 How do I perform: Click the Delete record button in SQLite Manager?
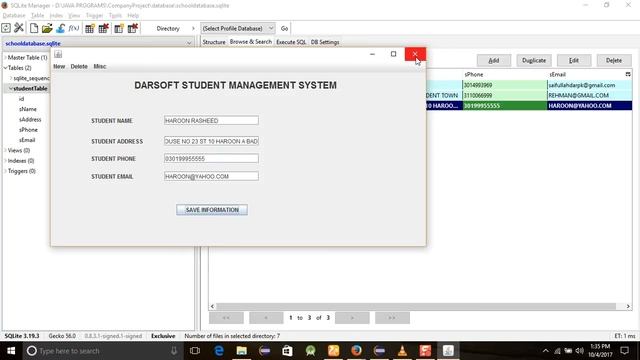pyautogui.click(x=614, y=60)
